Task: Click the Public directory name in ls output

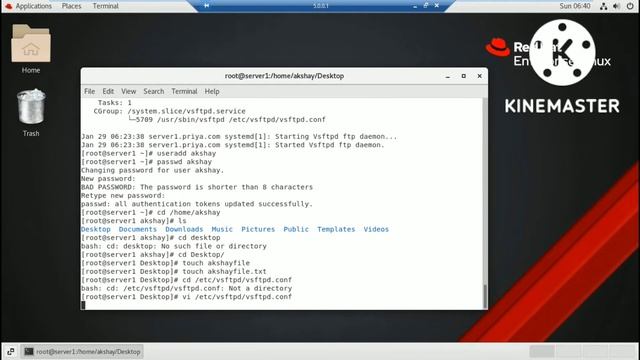Action: (x=296, y=229)
